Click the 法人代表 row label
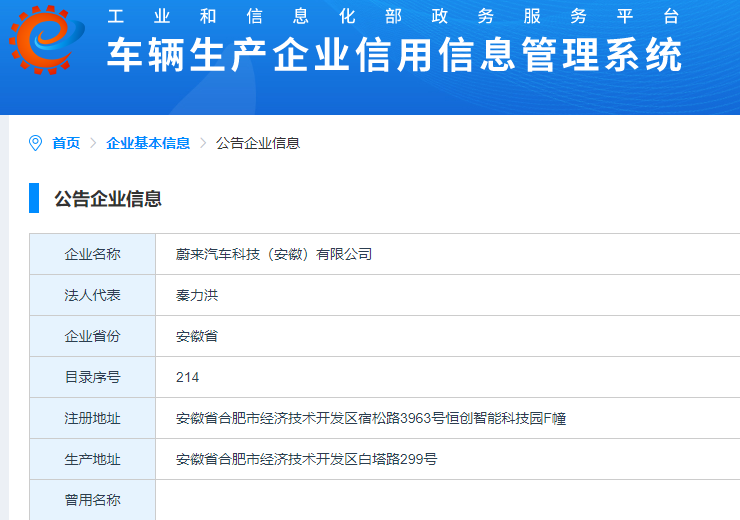 (x=92, y=295)
